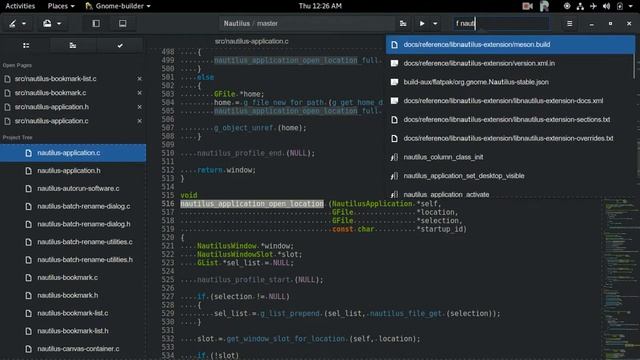
Task: Click the airplane mode icon in the top bar
Action: 593,6
